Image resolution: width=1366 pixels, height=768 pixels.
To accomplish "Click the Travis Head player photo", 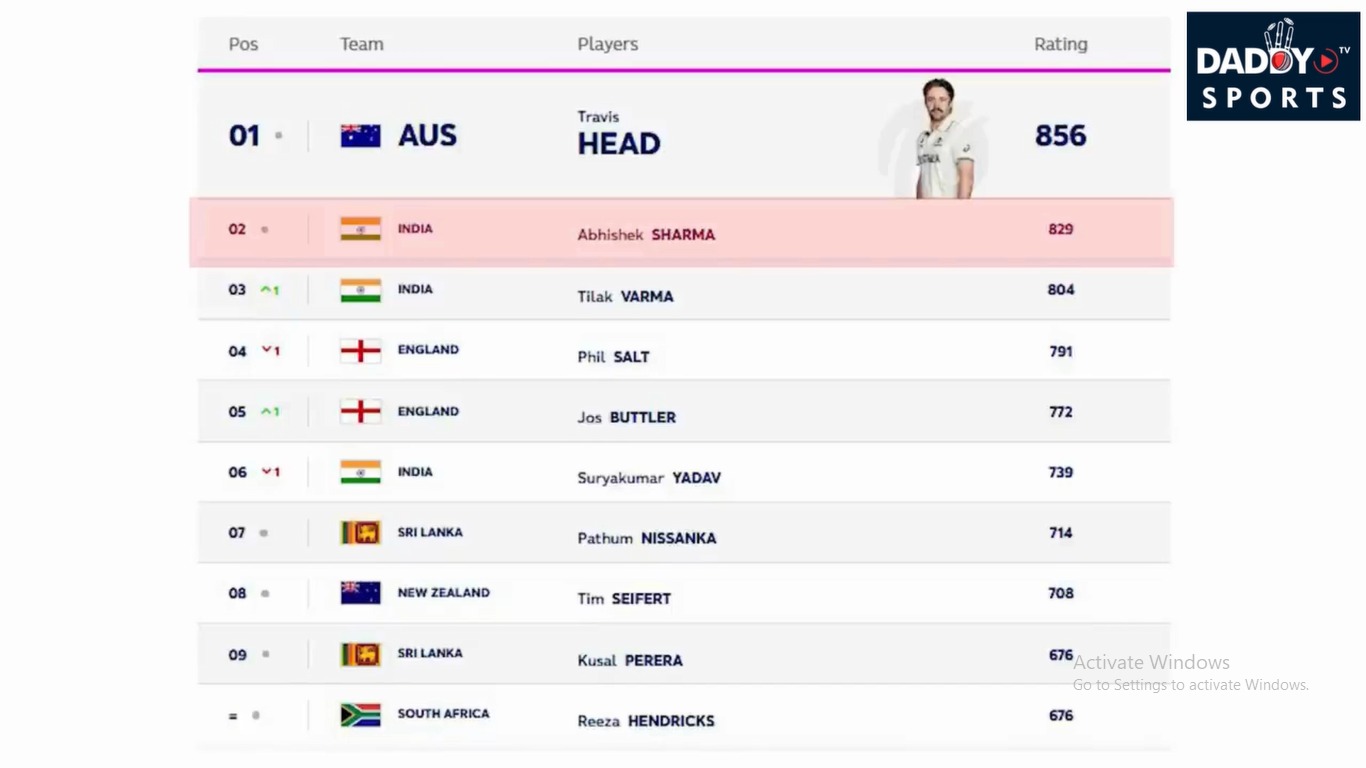I will [x=940, y=138].
